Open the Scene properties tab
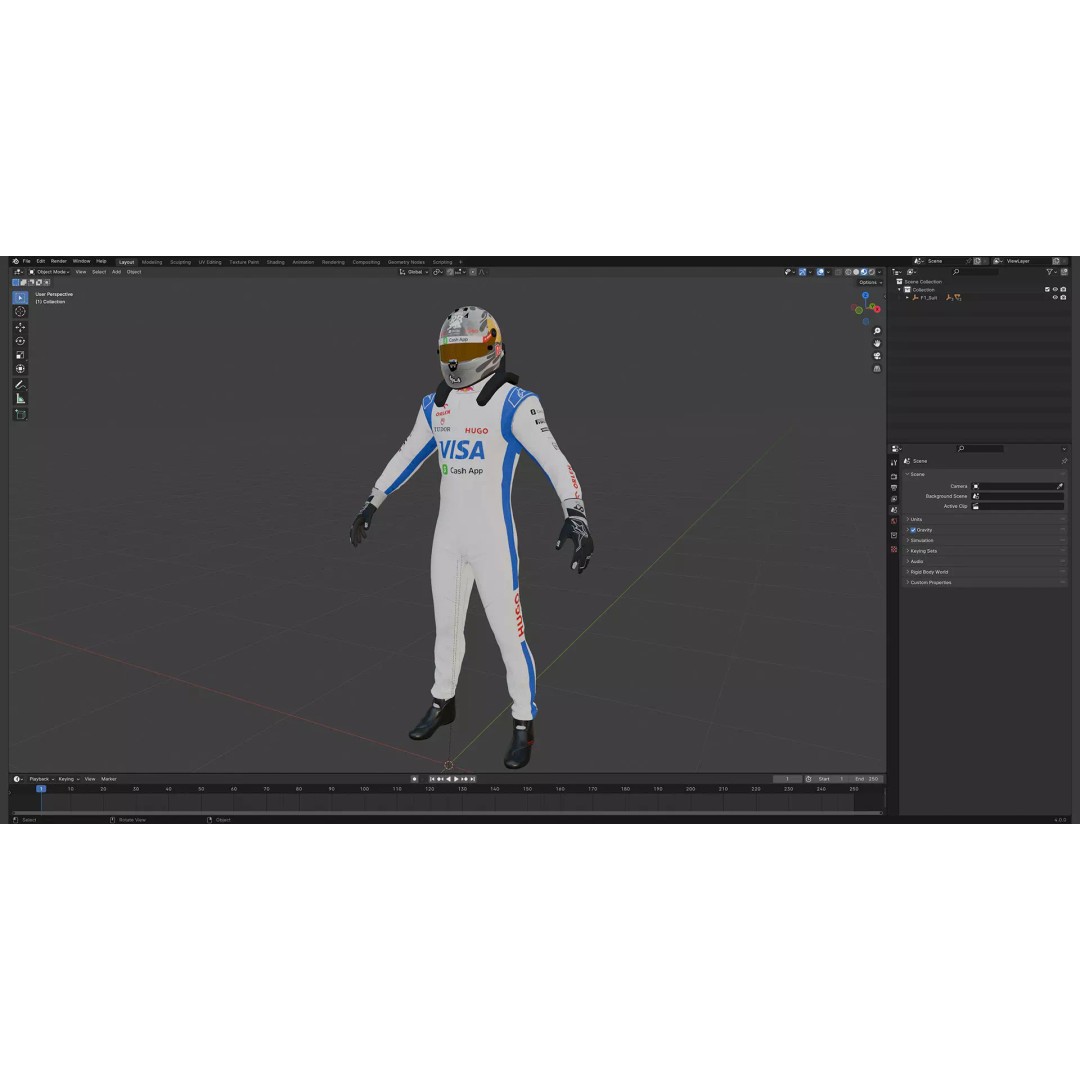Screen dimensions: 1080x1080 click(894, 510)
